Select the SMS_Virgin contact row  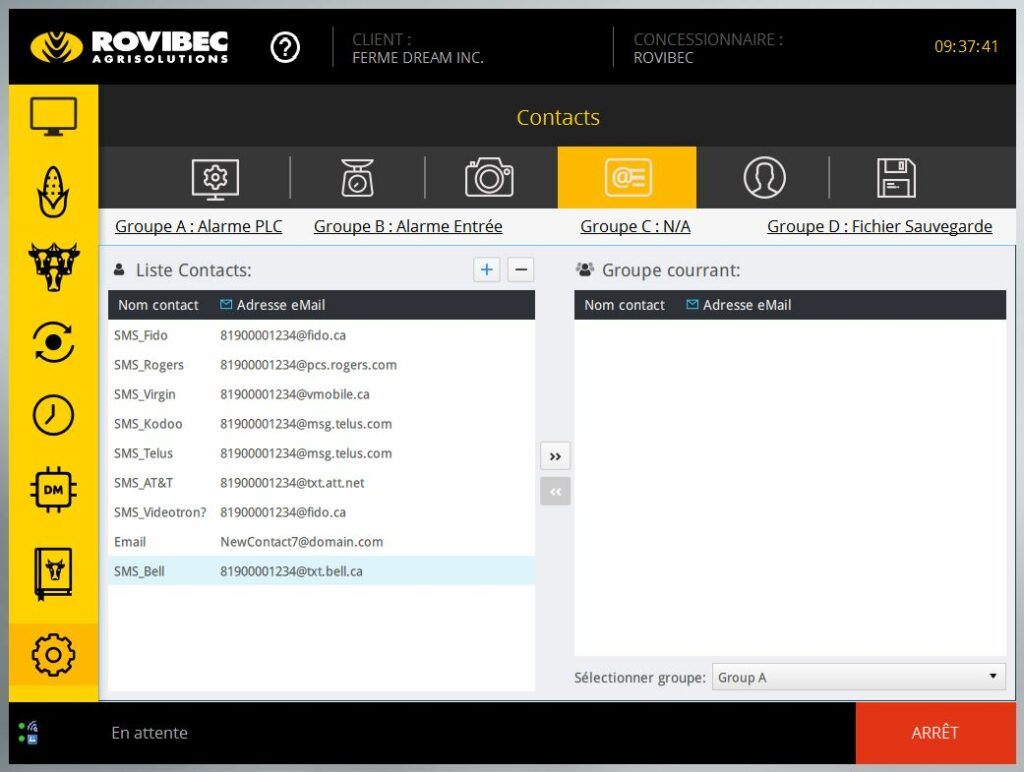click(321, 394)
